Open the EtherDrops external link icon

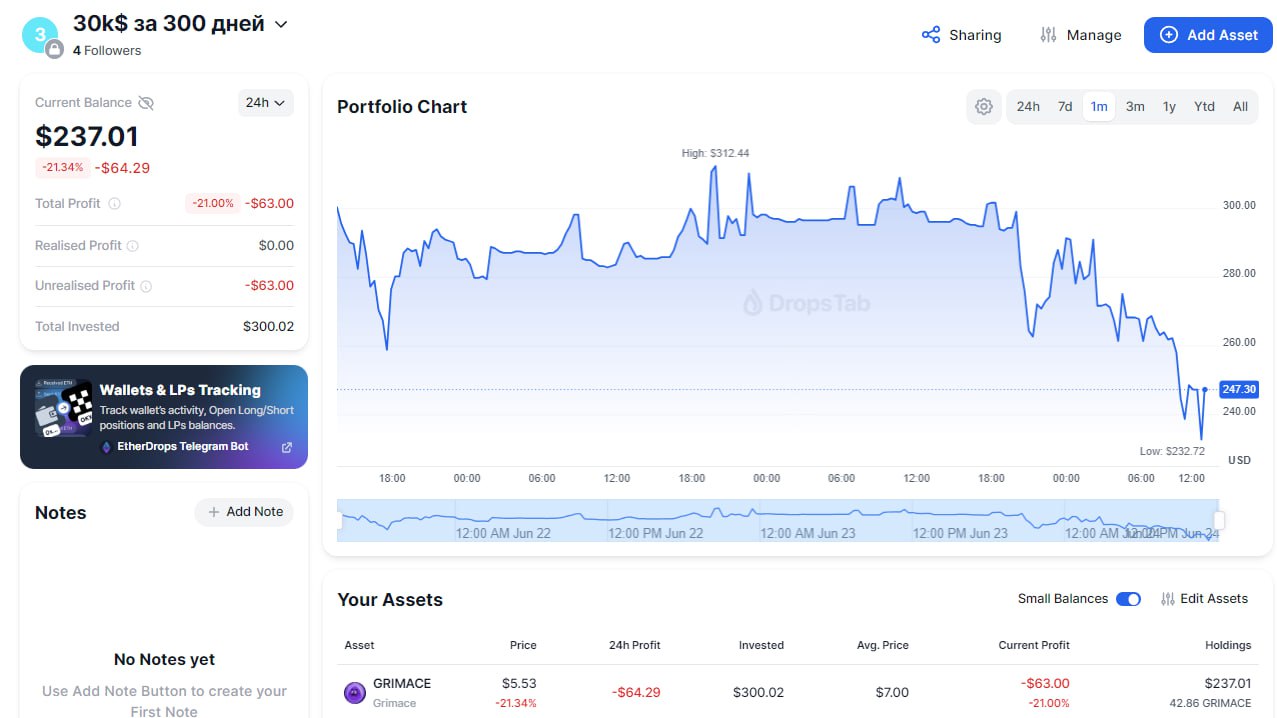(x=287, y=447)
